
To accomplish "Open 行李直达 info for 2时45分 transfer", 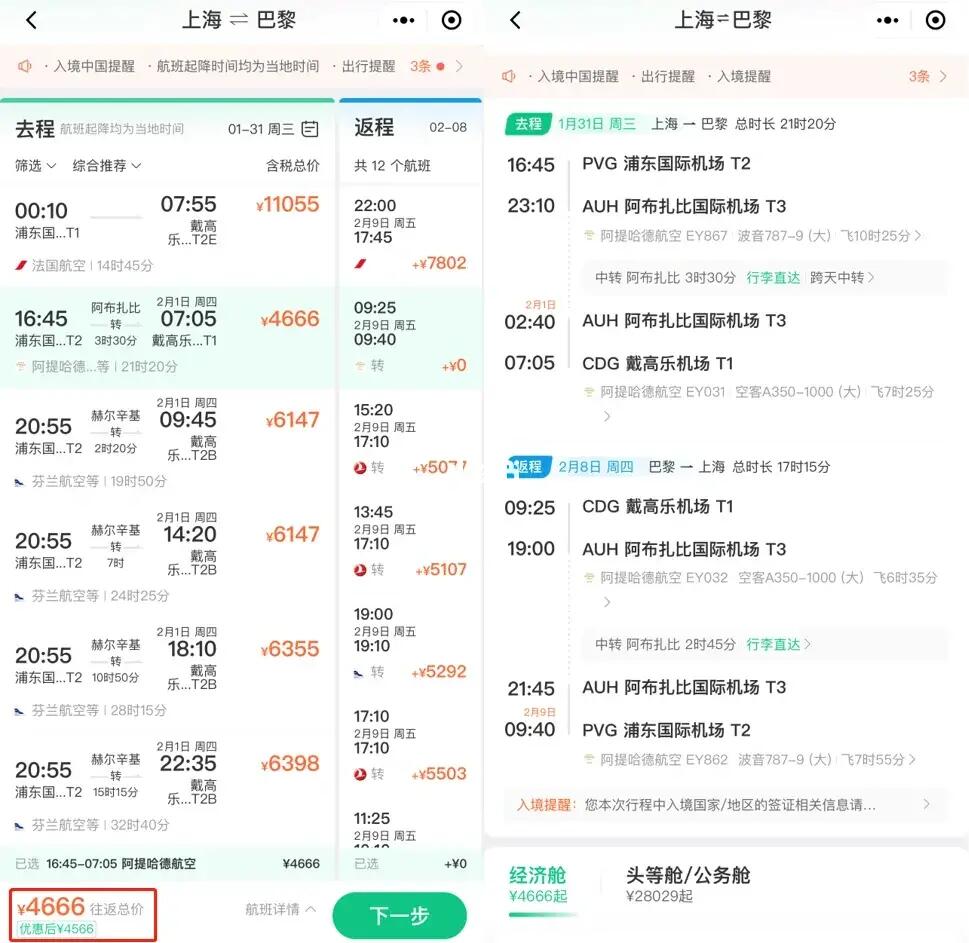I will (778, 645).
